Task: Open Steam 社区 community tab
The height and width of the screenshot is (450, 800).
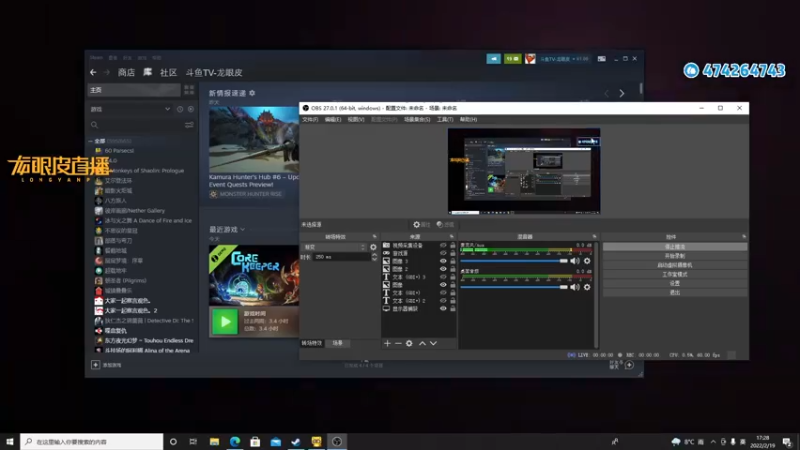Action: (168, 72)
